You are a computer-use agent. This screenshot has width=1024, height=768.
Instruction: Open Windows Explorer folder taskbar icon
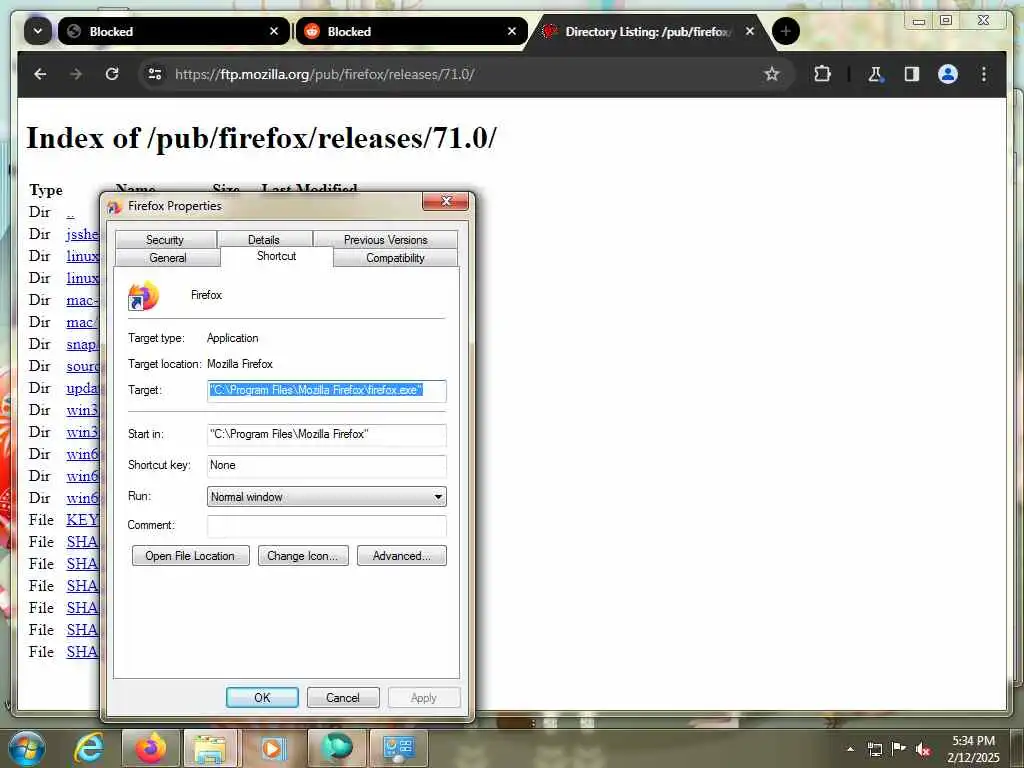tap(210, 748)
